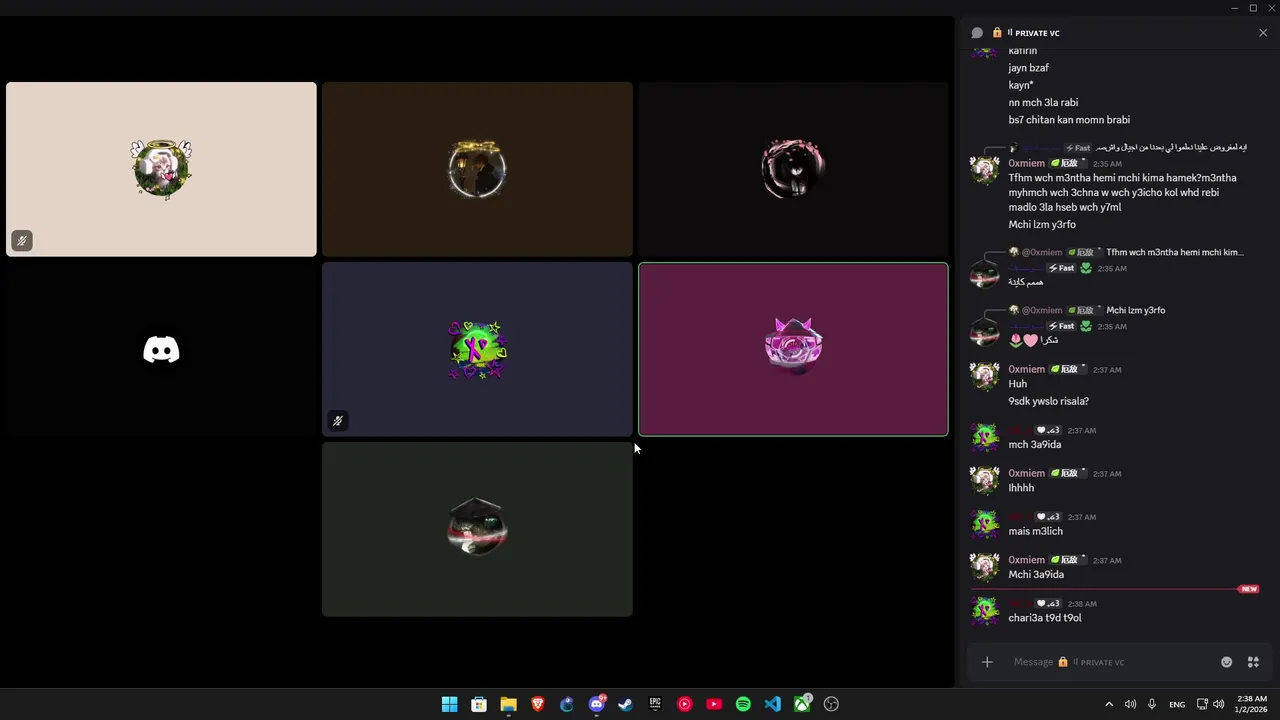
Task: Open Microsoft Store from the taskbar
Action: [x=479, y=704]
